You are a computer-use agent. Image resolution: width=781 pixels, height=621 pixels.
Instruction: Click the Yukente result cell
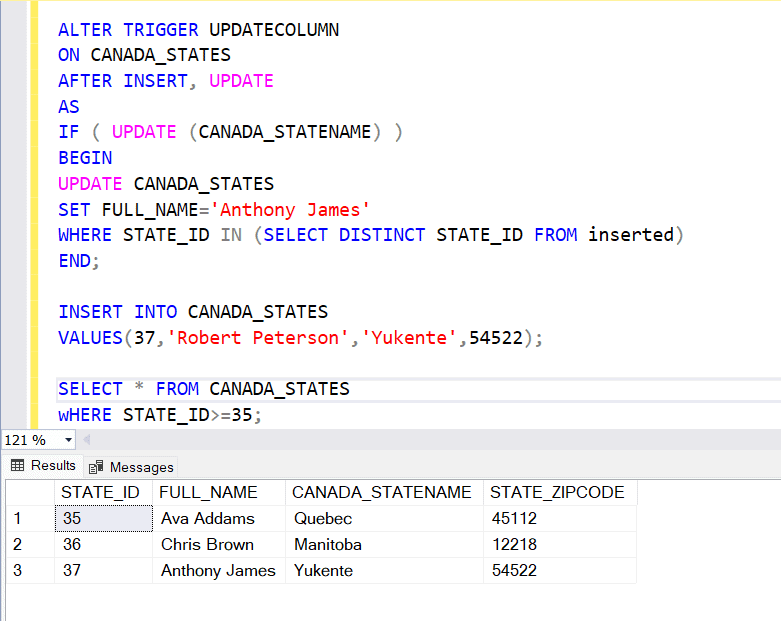point(385,570)
